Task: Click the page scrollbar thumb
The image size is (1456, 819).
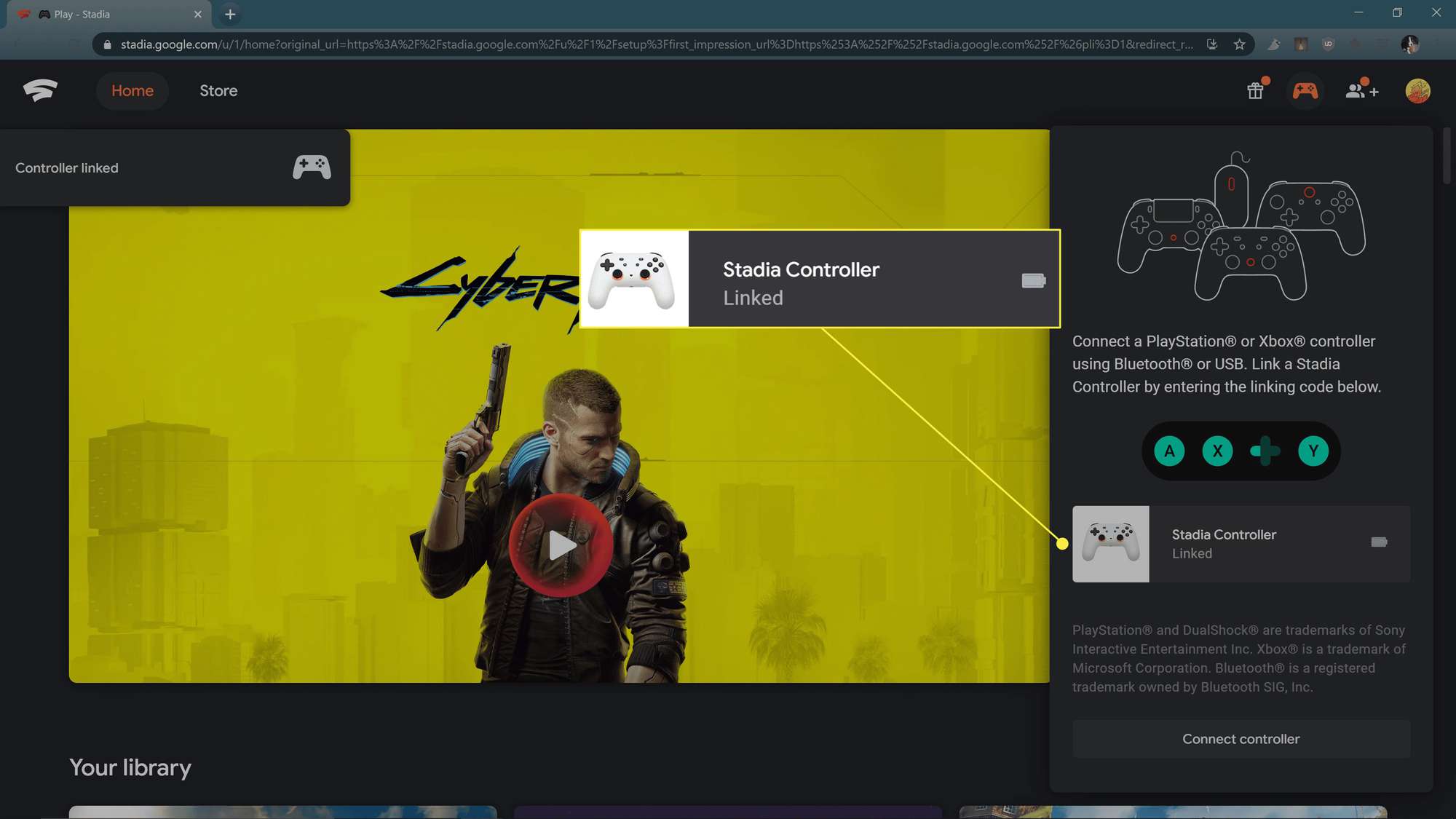Action: click(1447, 156)
